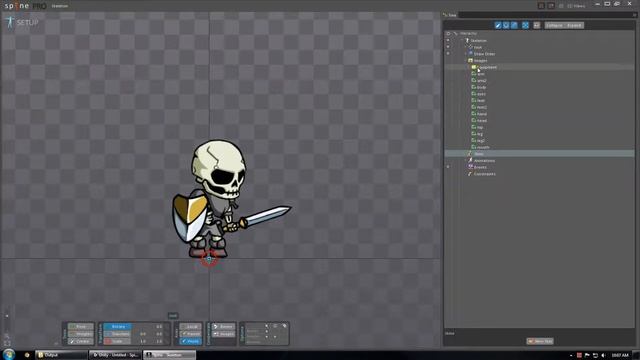Expand the tree hierarchy
The image size is (640, 360).
[x=574, y=25]
